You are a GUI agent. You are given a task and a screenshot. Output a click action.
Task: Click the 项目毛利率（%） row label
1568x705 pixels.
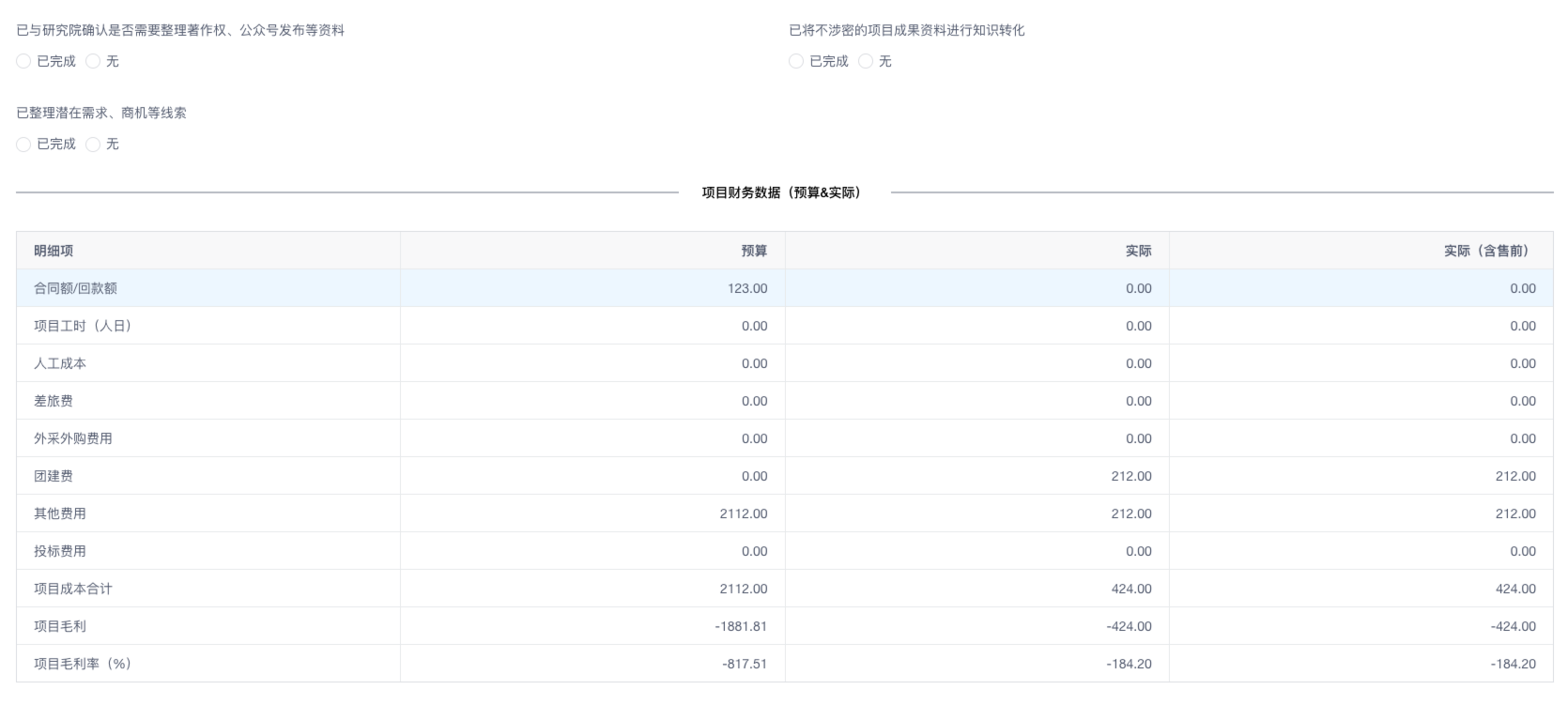(x=83, y=664)
